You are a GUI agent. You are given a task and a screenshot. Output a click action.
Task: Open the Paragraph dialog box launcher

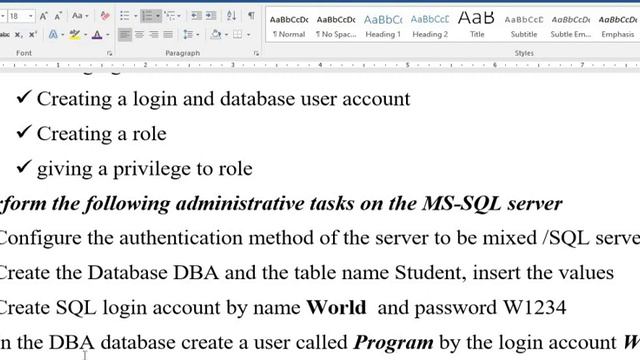click(x=256, y=53)
